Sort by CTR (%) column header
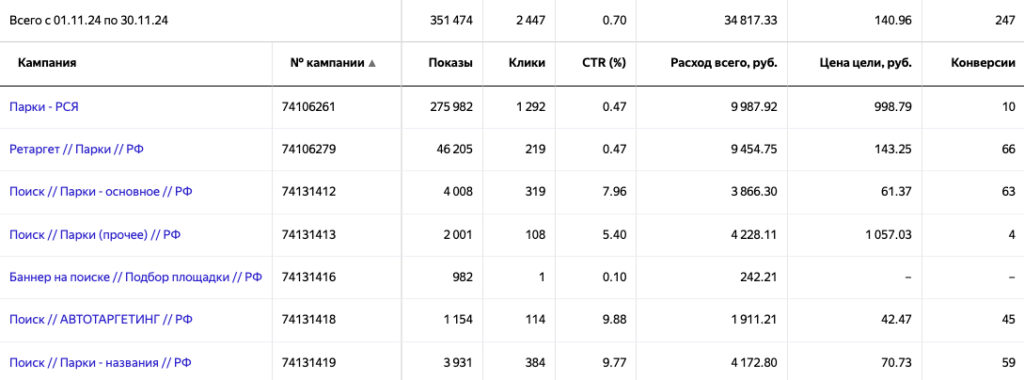Image resolution: width=1024 pixels, height=380 pixels. pos(604,63)
